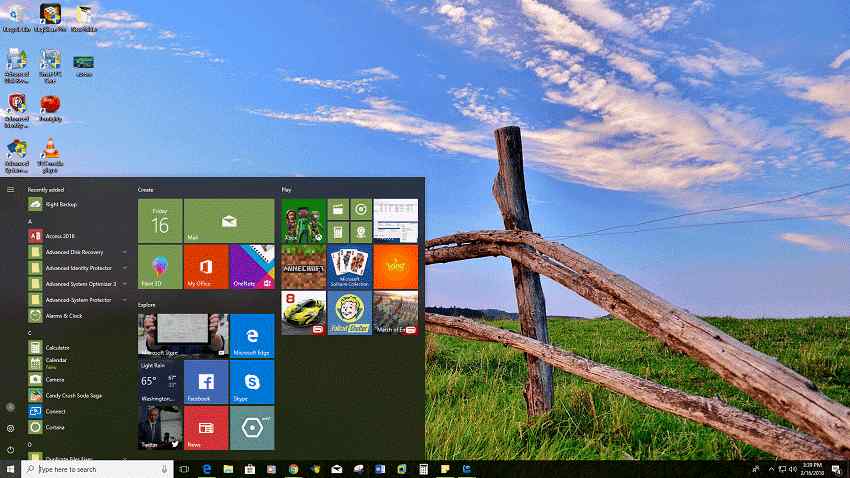Open the March of Empires tile
The height and width of the screenshot is (478, 850).
[x=396, y=313]
